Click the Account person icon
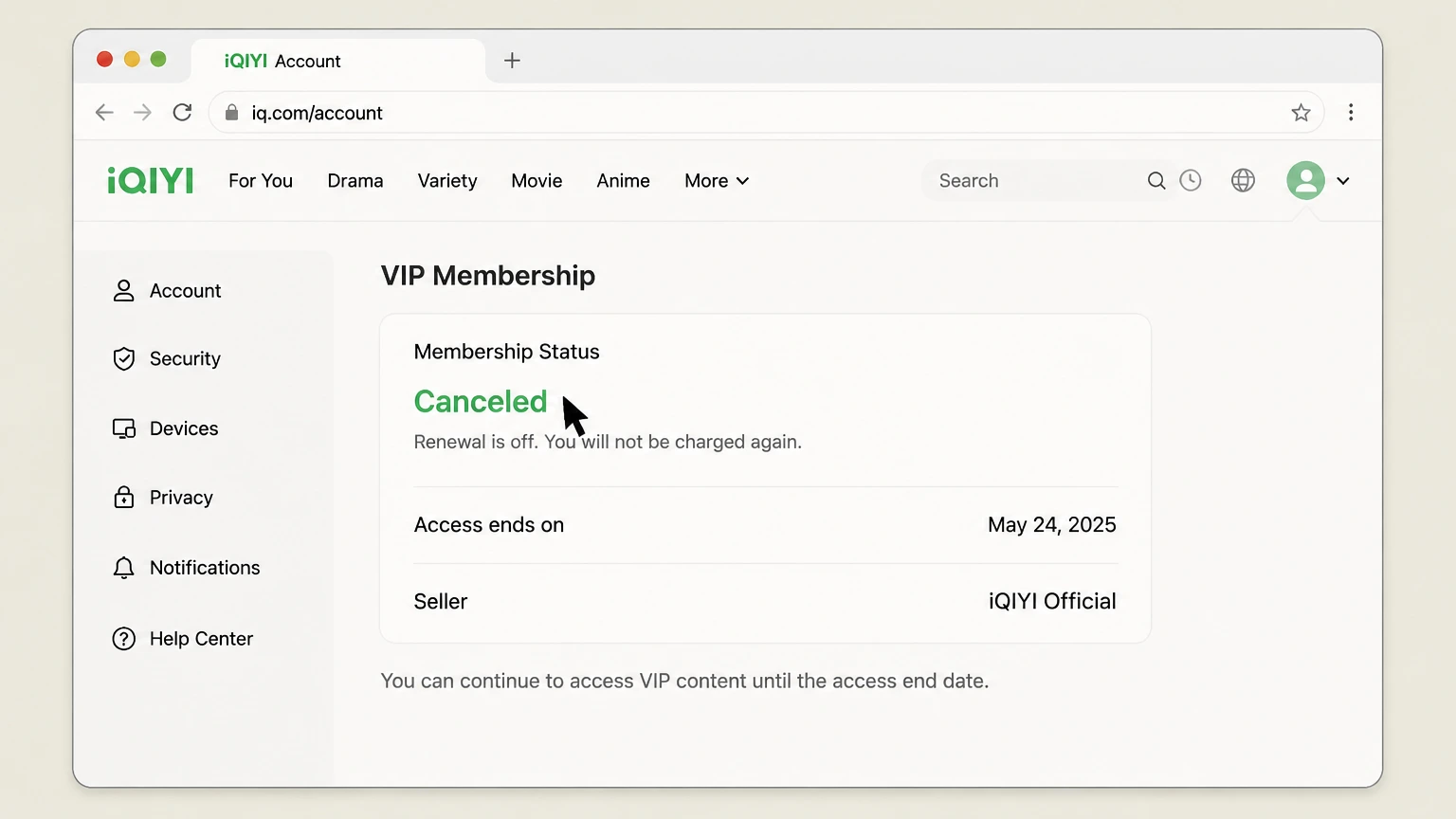The height and width of the screenshot is (819, 1456). pos(124,291)
